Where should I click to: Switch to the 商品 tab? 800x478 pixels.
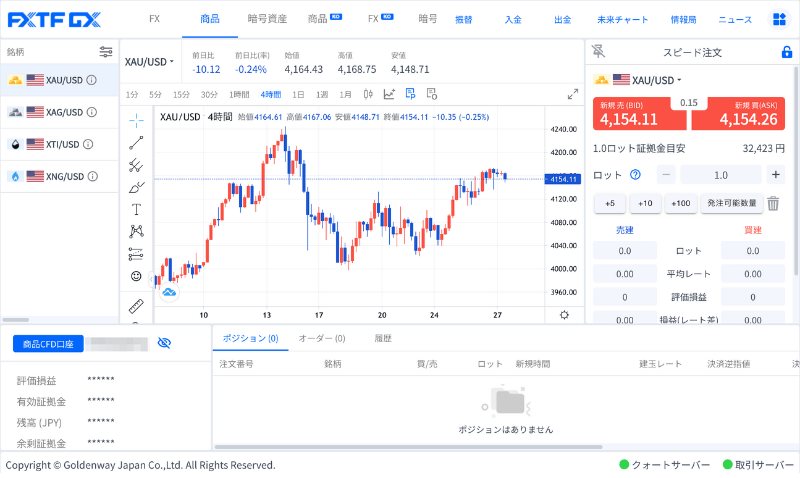coord(210,19)
